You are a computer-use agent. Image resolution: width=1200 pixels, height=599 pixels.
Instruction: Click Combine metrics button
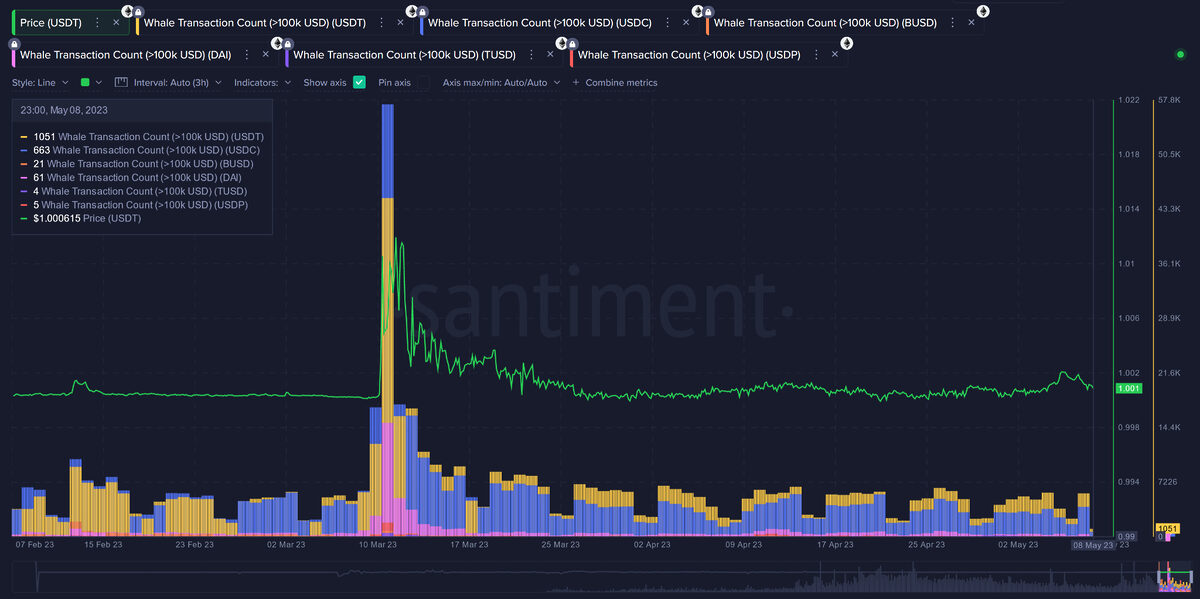615,82
